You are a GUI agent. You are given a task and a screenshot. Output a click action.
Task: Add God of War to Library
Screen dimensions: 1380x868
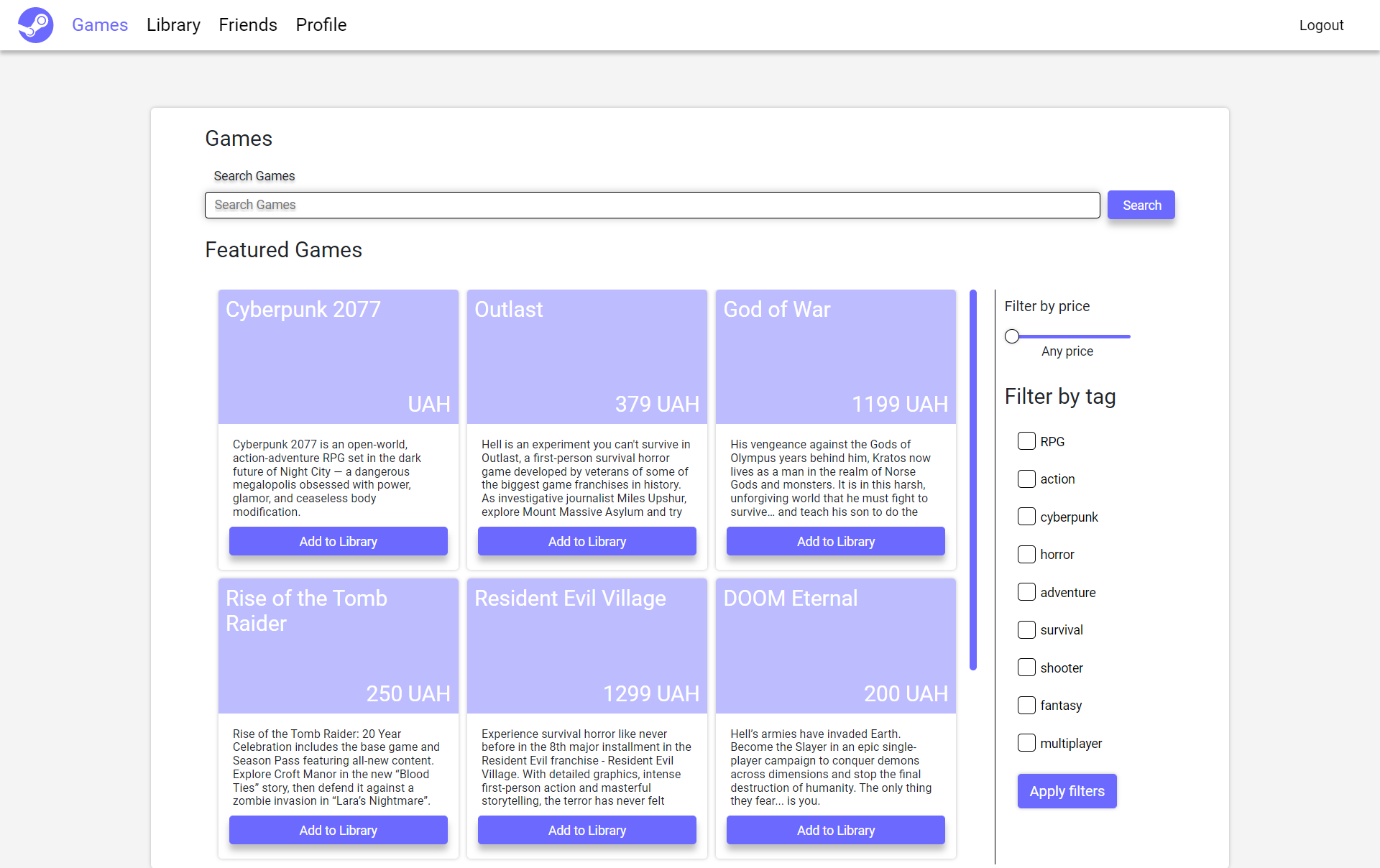tap(835, 541)
